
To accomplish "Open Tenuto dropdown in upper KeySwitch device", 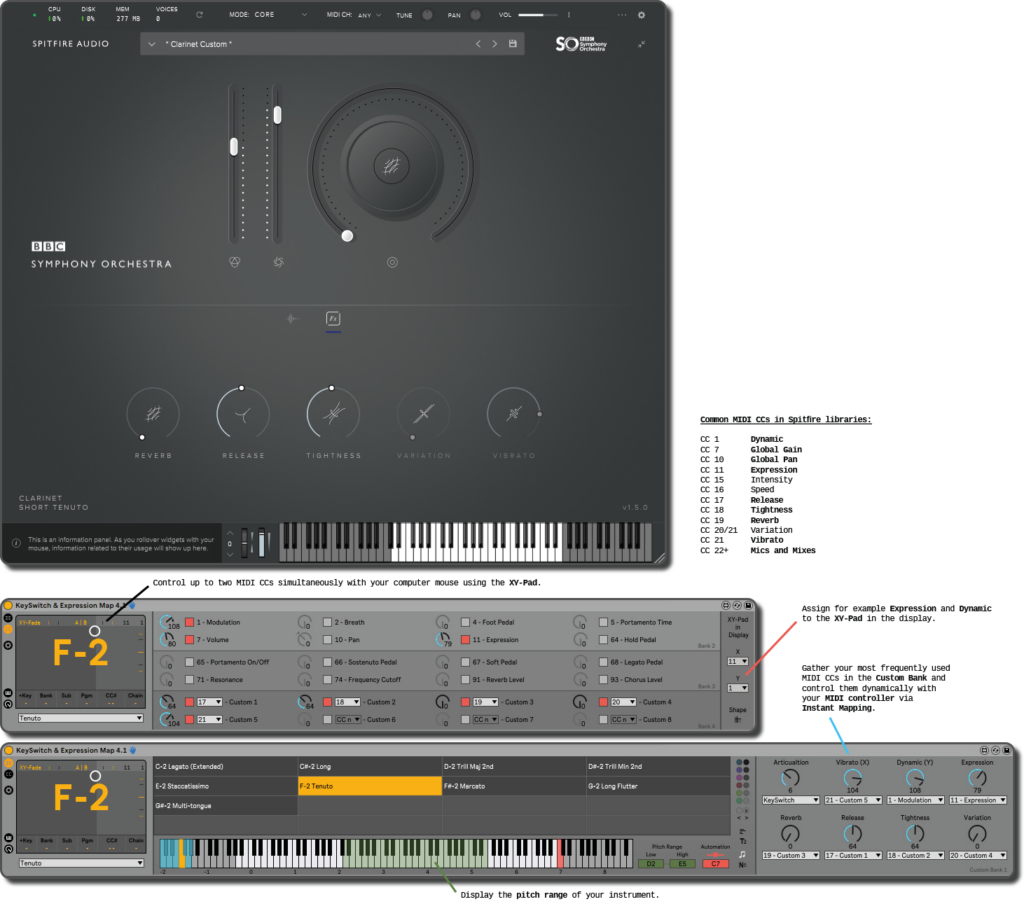I will coord(80,718).
